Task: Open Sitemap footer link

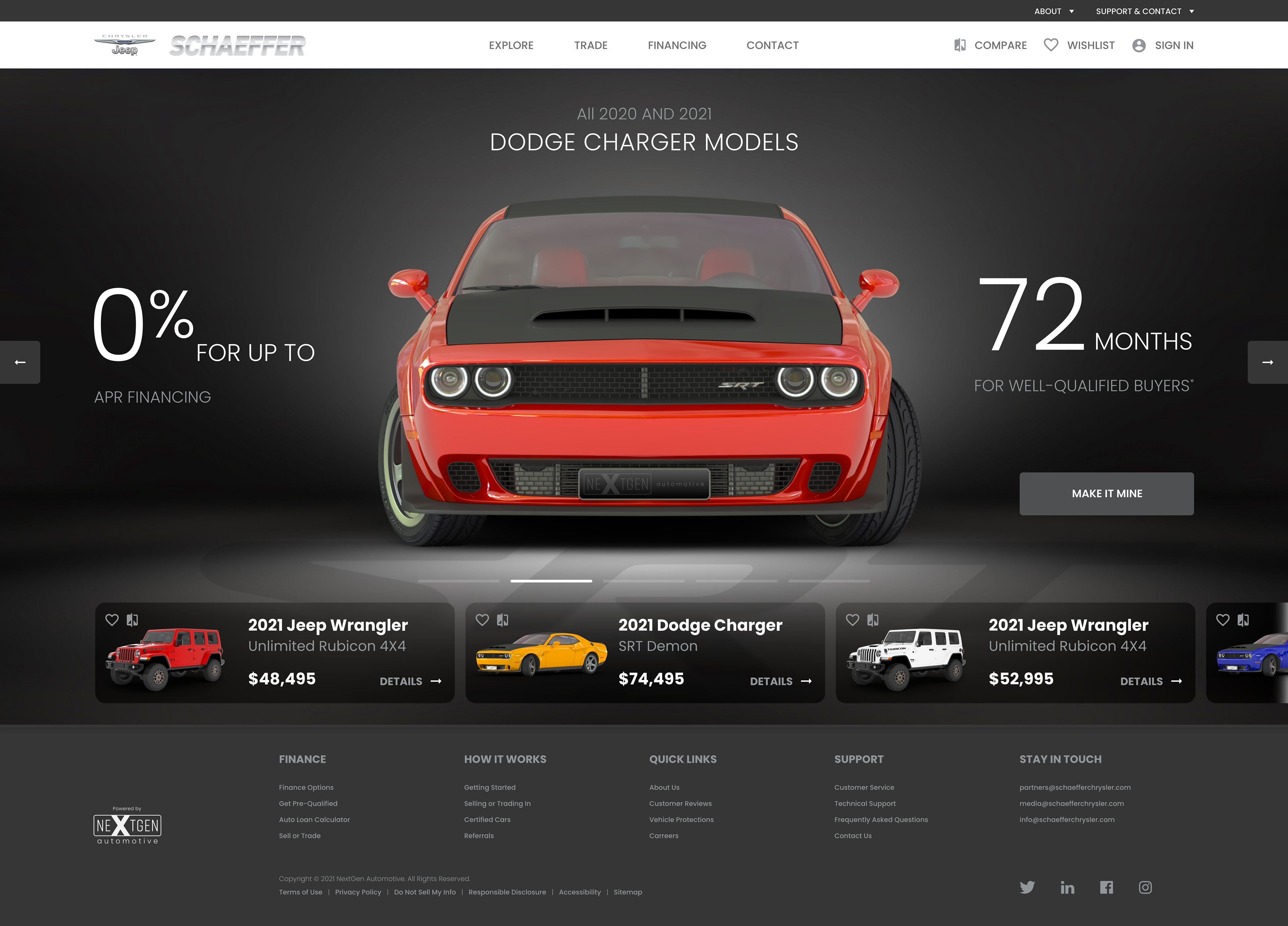Action: pyautogui.click(x=628, y=892)
